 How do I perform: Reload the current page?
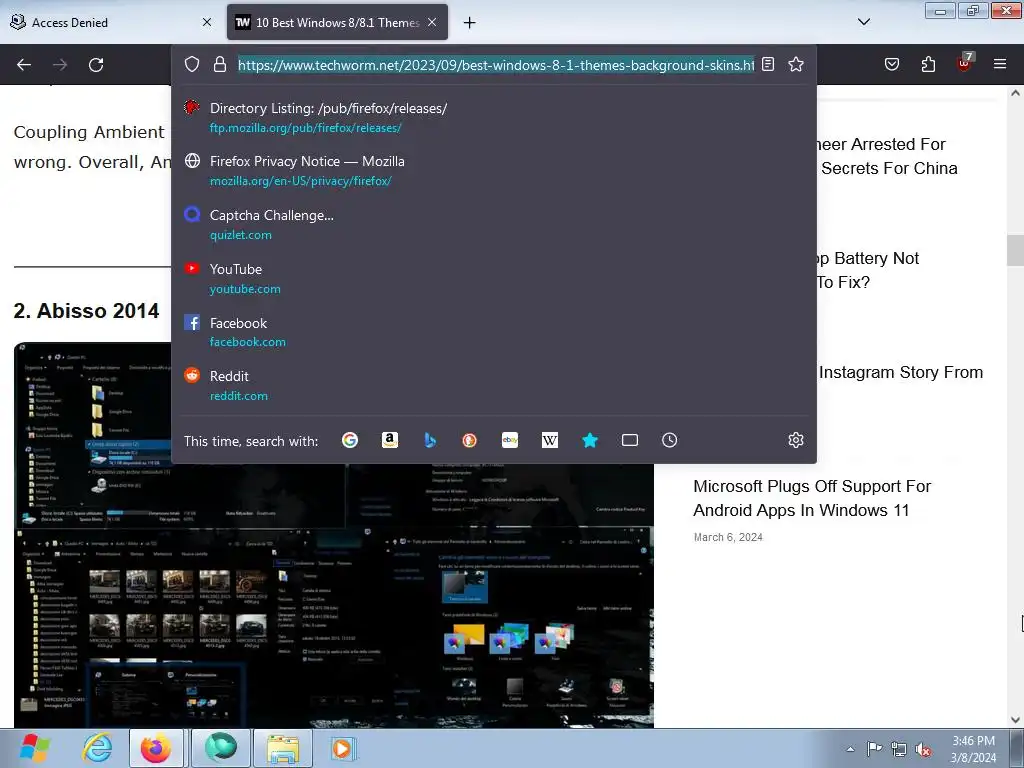(x=96, y=65)
